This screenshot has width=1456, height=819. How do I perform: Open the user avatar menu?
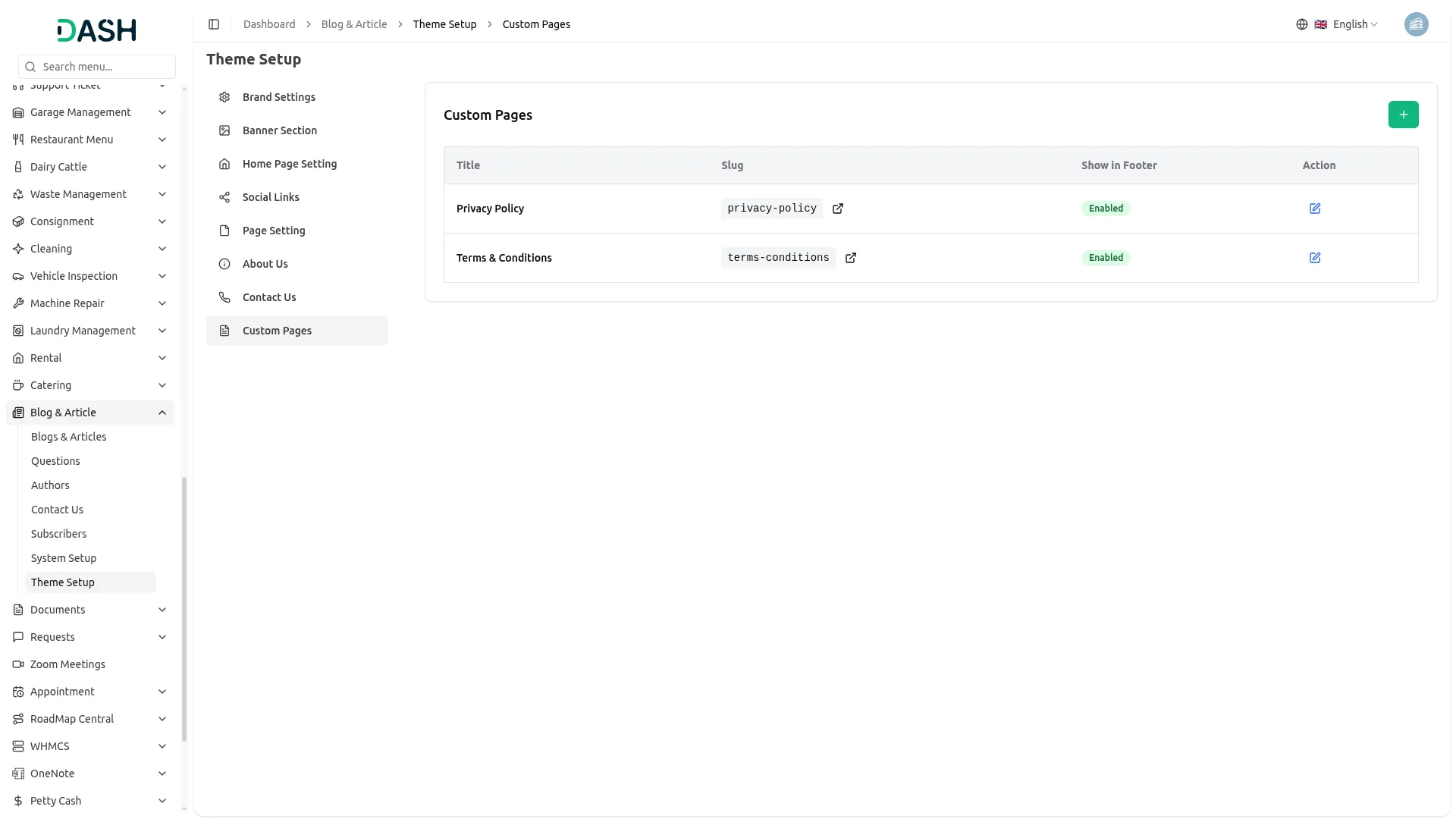[x=1416, y=24]
